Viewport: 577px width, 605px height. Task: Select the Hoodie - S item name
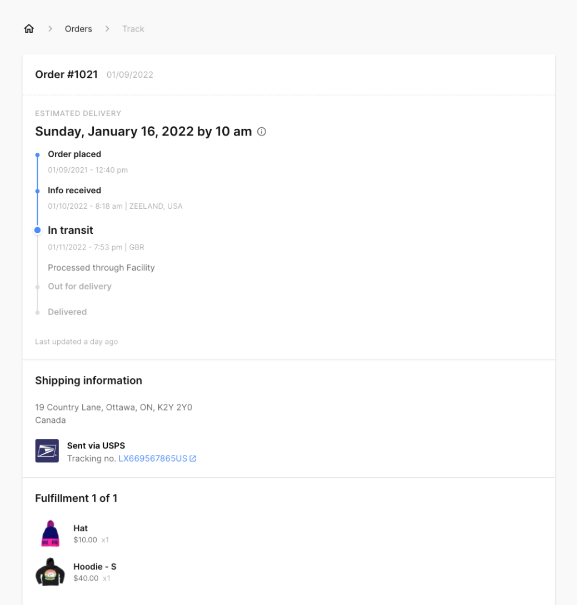(x=95, y=567)
